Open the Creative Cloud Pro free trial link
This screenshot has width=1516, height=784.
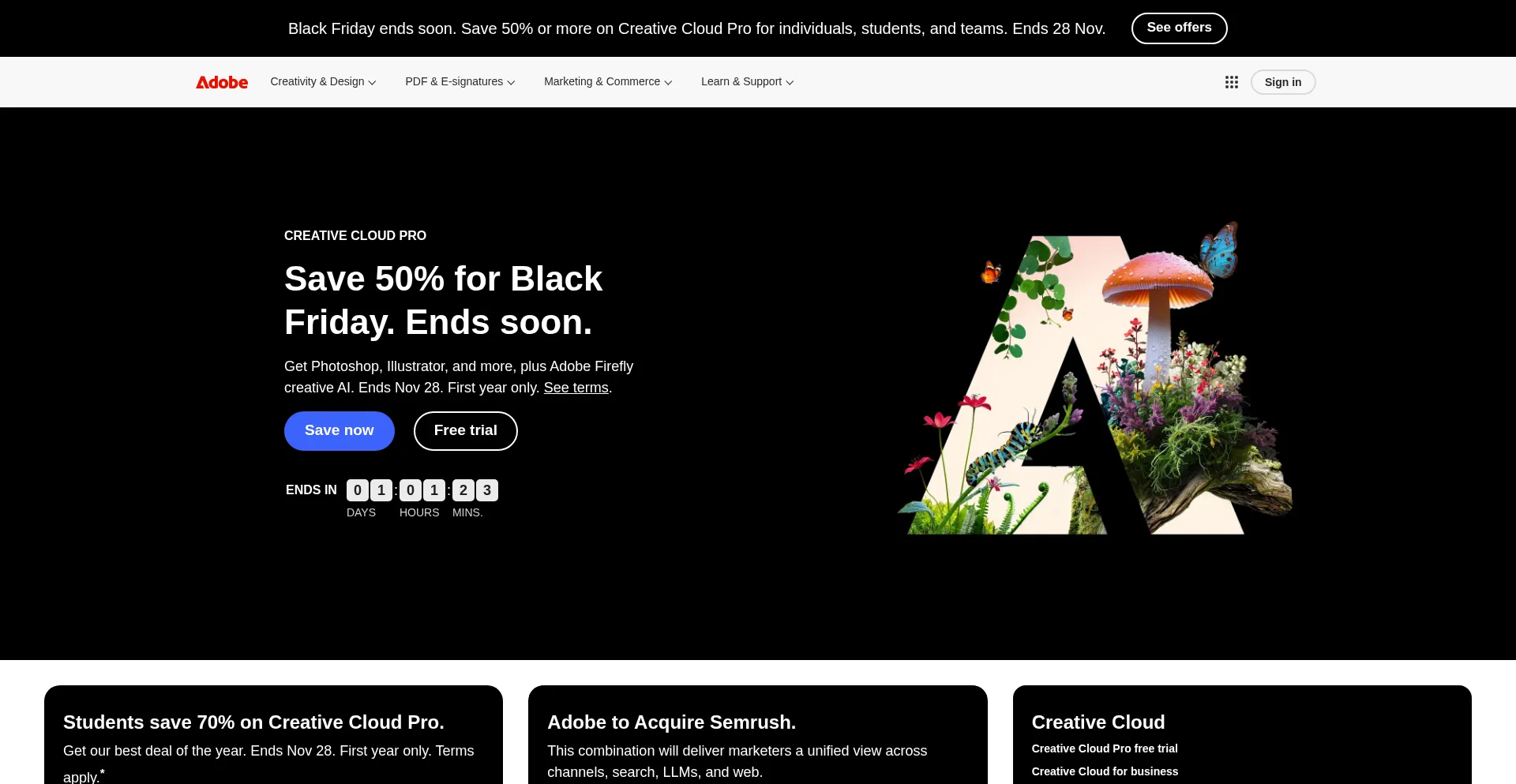point(1105,748)
